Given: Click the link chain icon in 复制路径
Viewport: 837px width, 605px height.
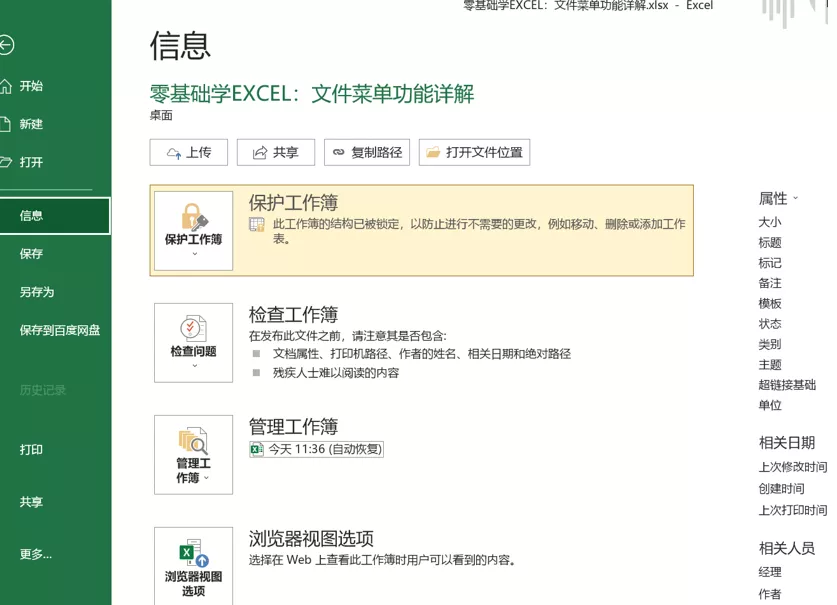Looking at the screenshot, I should pyautogui.click(x=338, y=152).
